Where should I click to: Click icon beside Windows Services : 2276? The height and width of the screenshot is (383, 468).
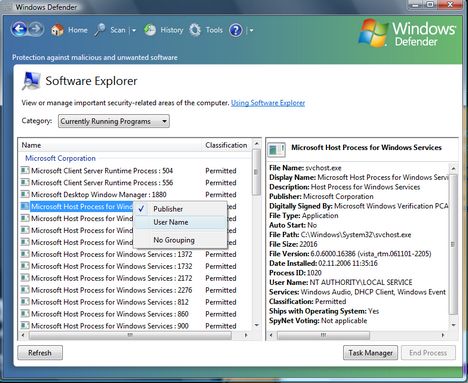[25, 290]
